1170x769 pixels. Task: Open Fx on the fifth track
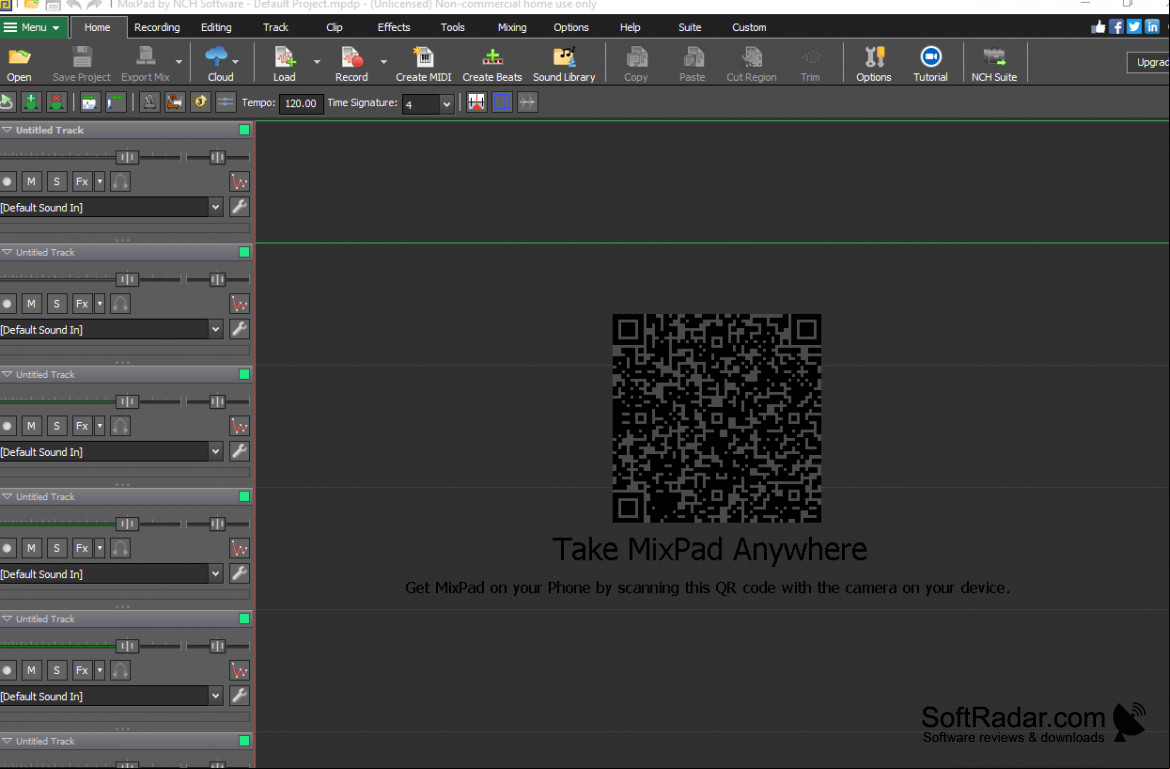[x=82, y=671]
